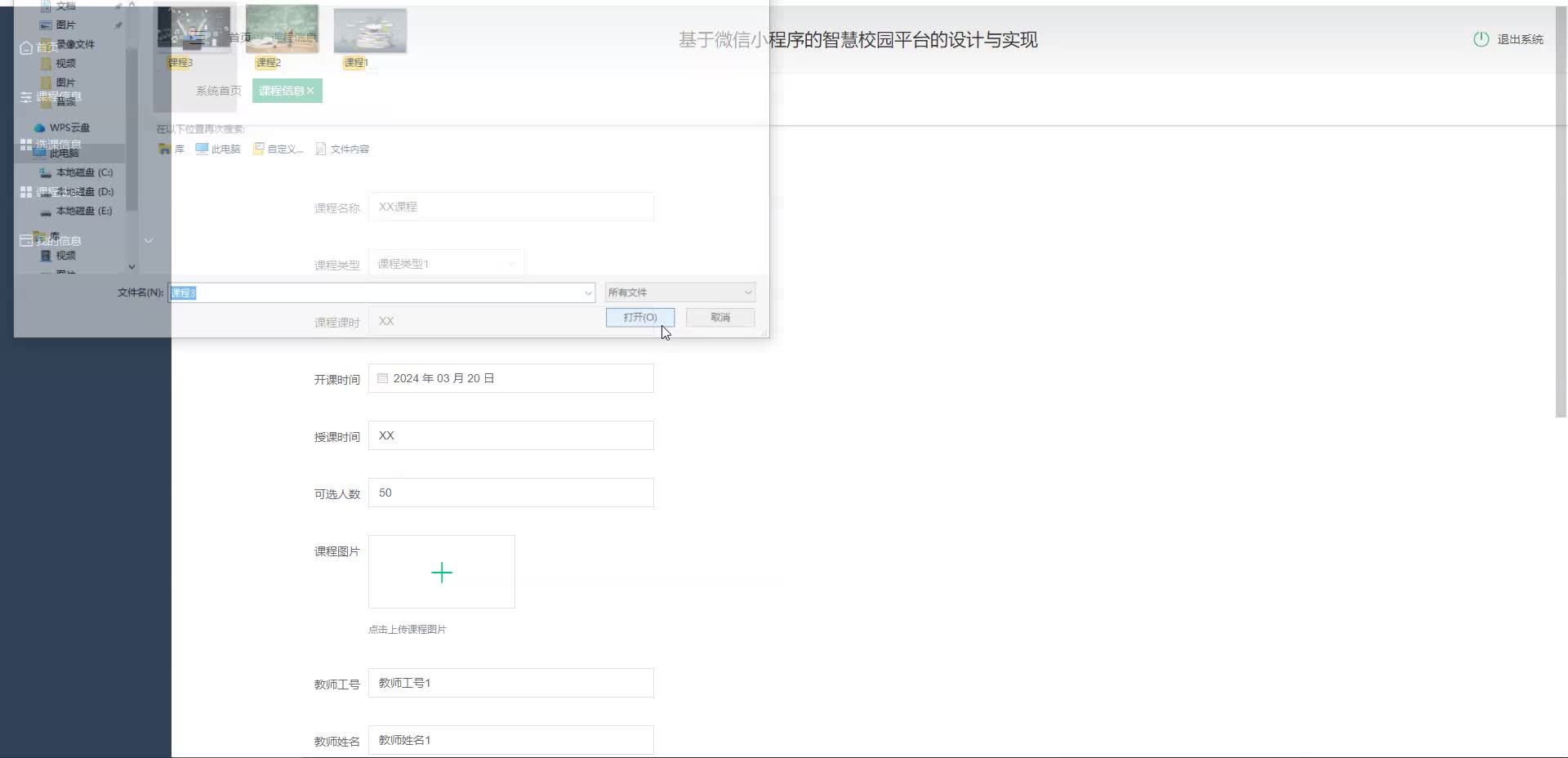This screenshot has width=1568, height=758.
Task: Click the 授课时间 input field
Action: point(511,435)
